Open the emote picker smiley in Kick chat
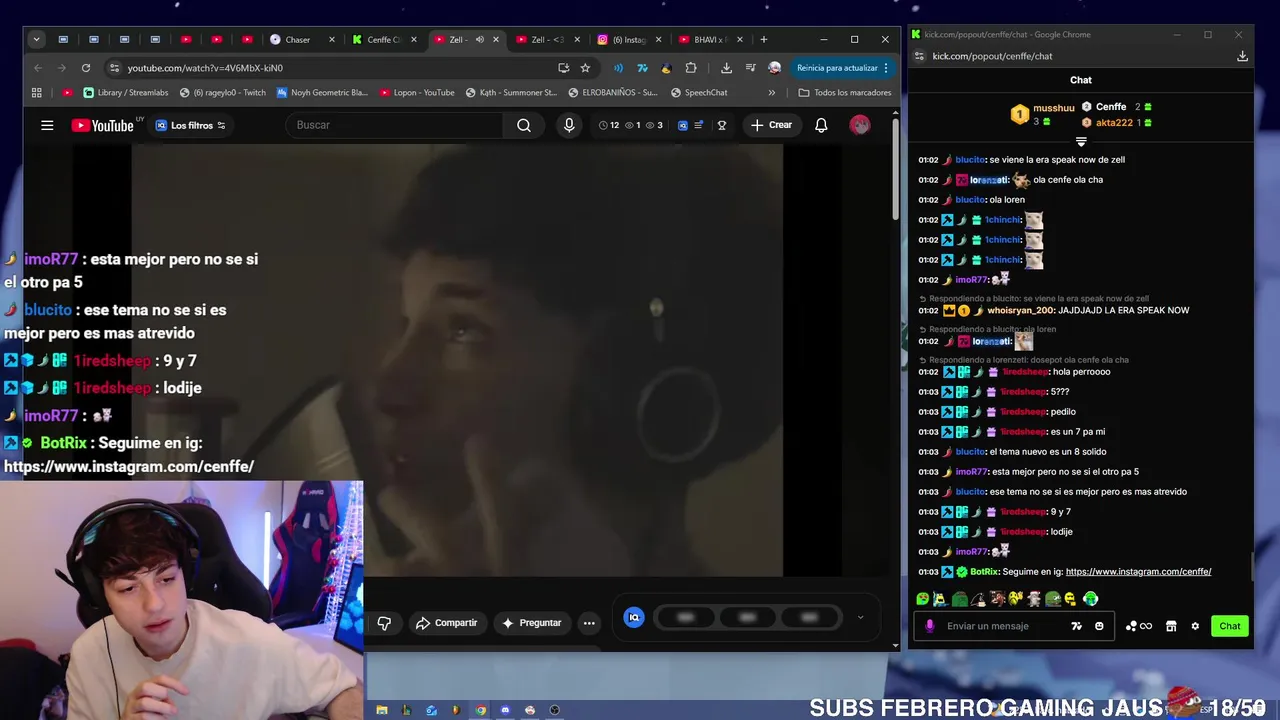The image size is (1280, 720). pyautogui.click(x=1099, y=626)
